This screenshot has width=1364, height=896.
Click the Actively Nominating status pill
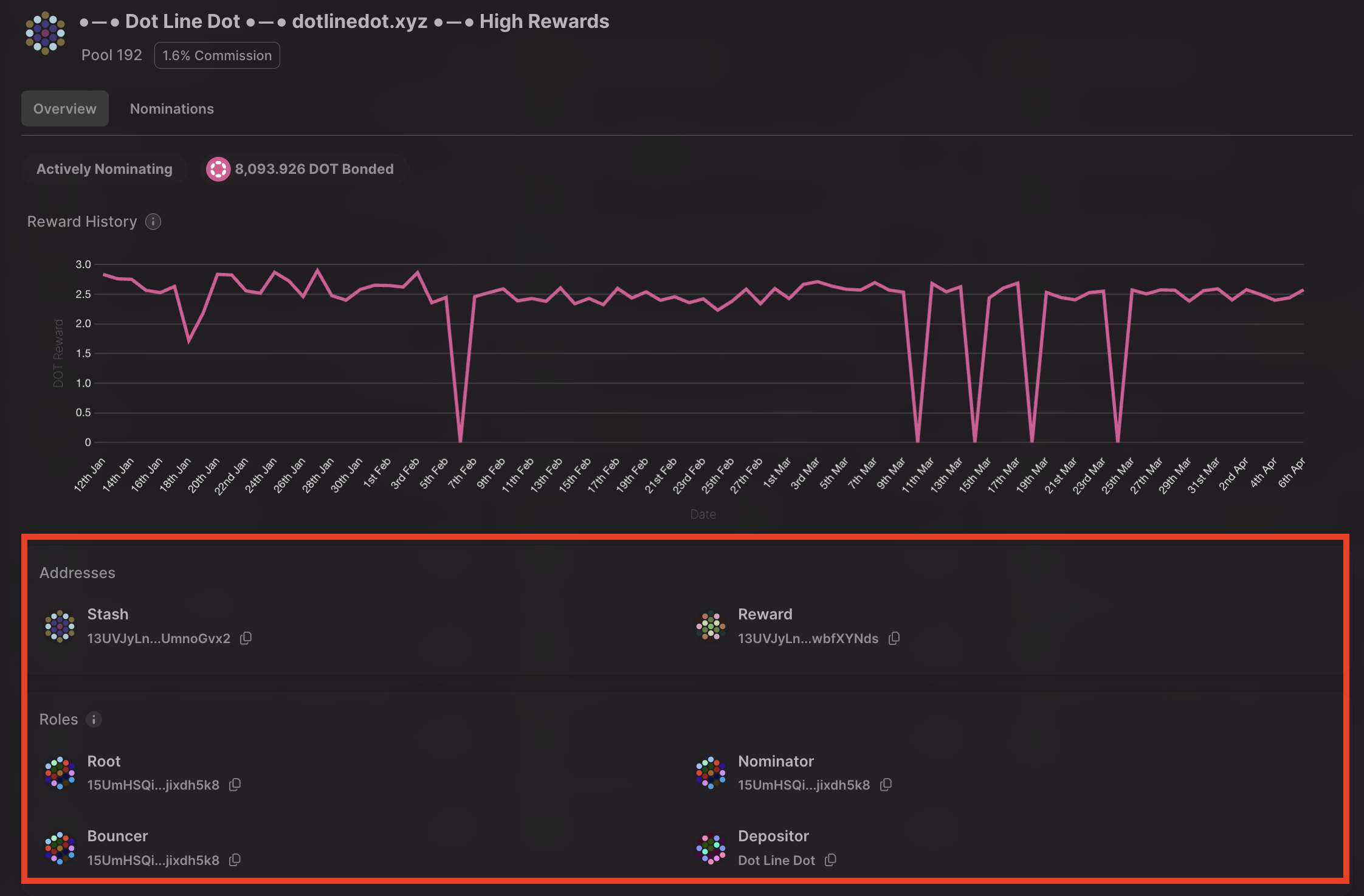pyautogui.click(x=104, y=169)
